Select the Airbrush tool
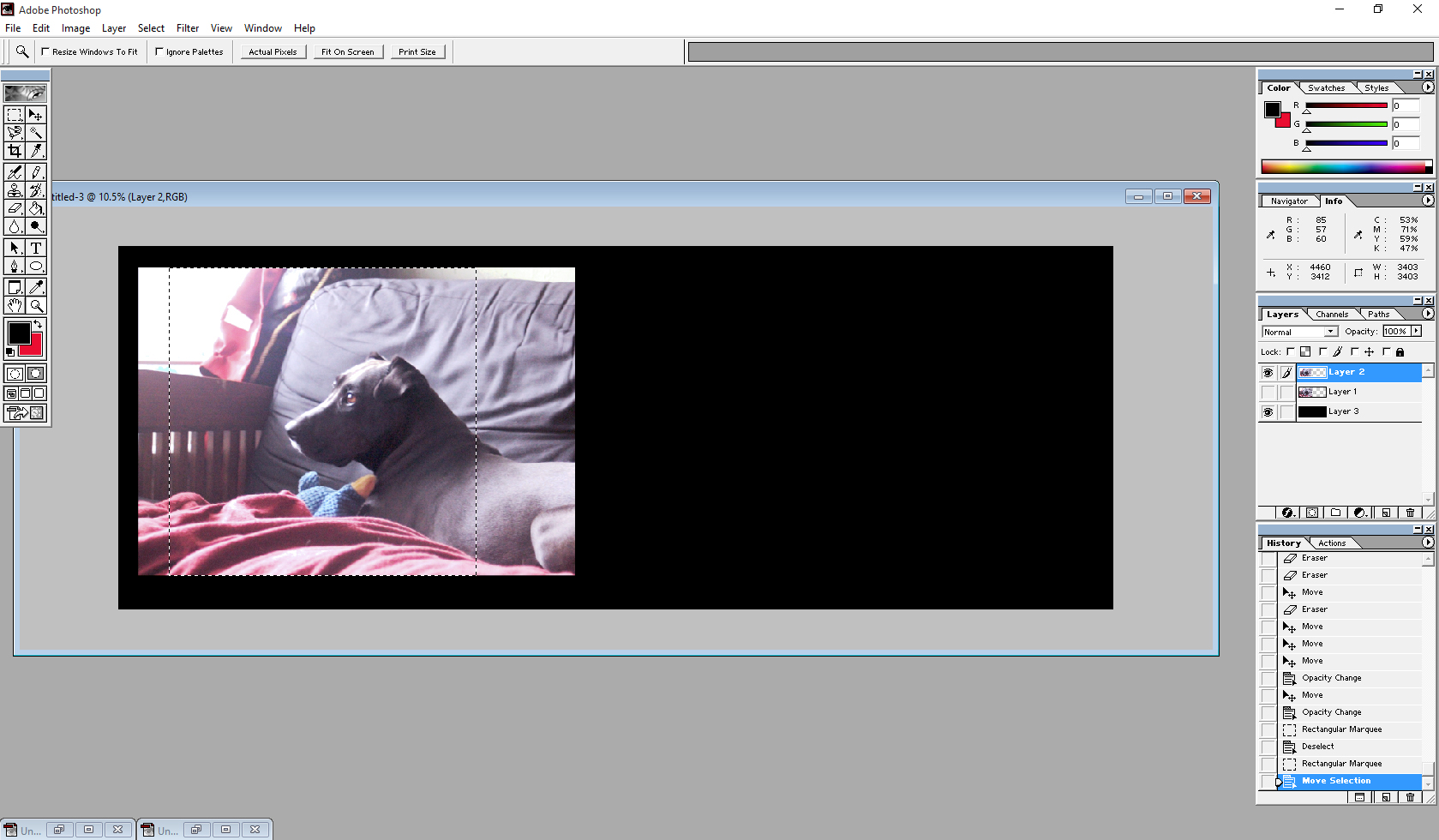The width and height of the screenshot is (1439, 840). (15, 172)
